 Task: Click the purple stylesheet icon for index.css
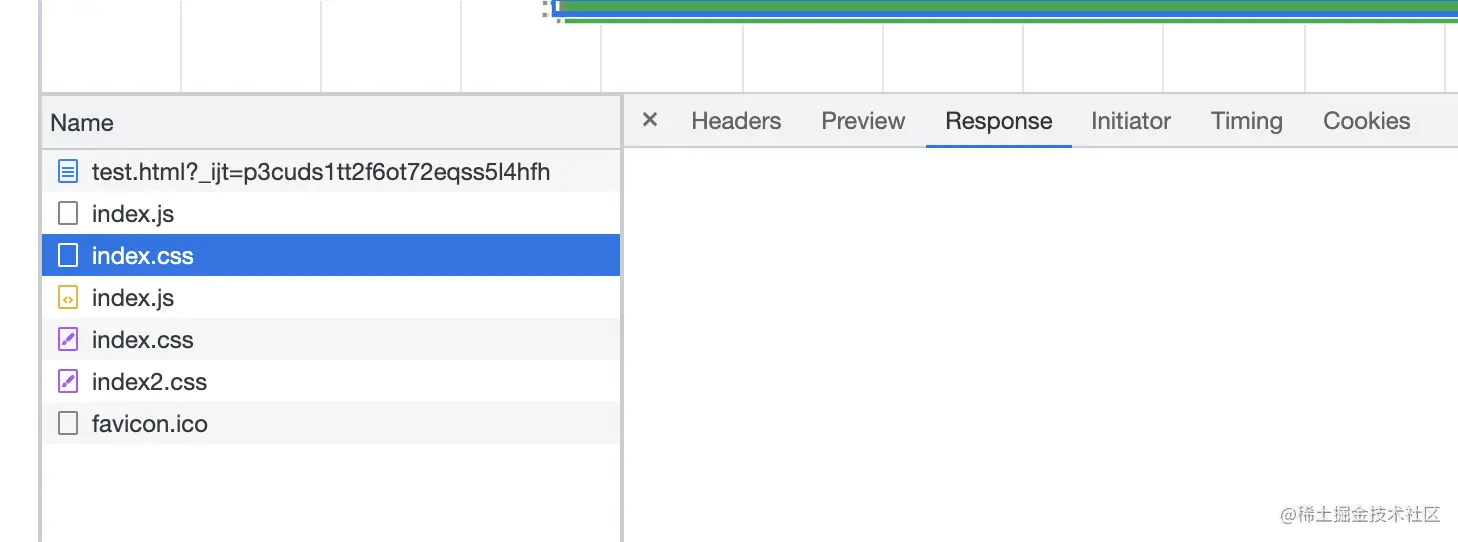coord(68,340)
